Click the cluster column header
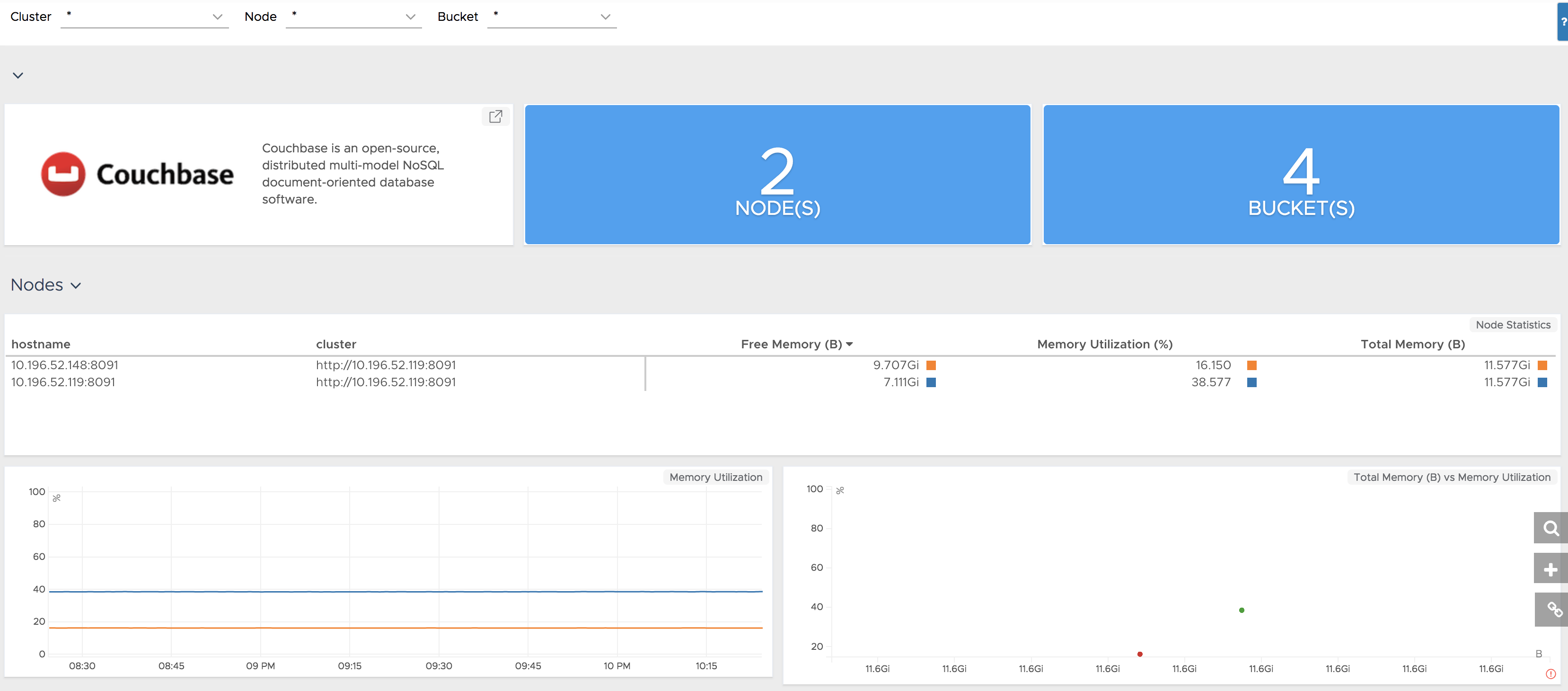The height and width of the screenshot is (691, 1568). click(336, 344)
